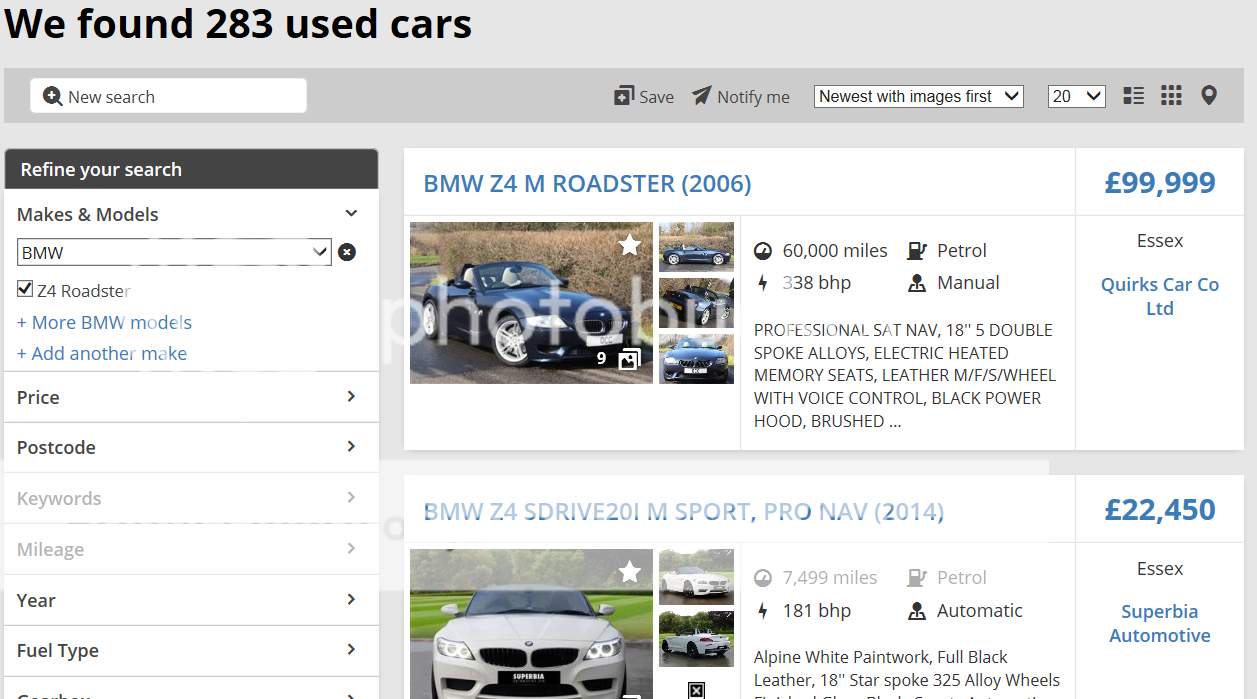Click the Notify me paper plane icon
Image resolution: width=1257 pixels, height=699 pixels.
pyautogui.click(x=702, y=96)
